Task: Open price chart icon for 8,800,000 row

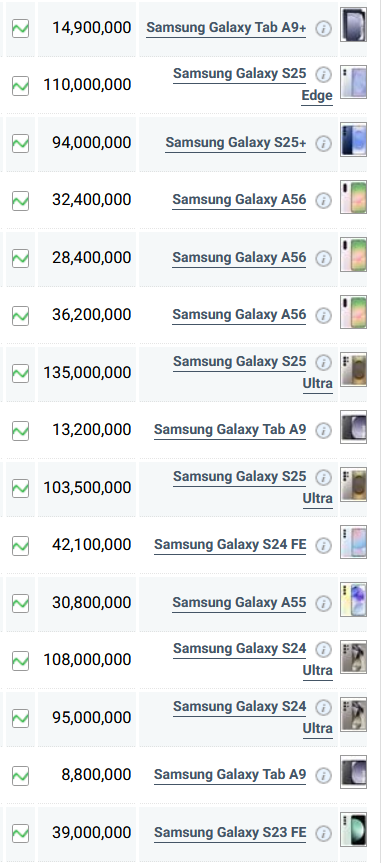Action: pos(20,775)
